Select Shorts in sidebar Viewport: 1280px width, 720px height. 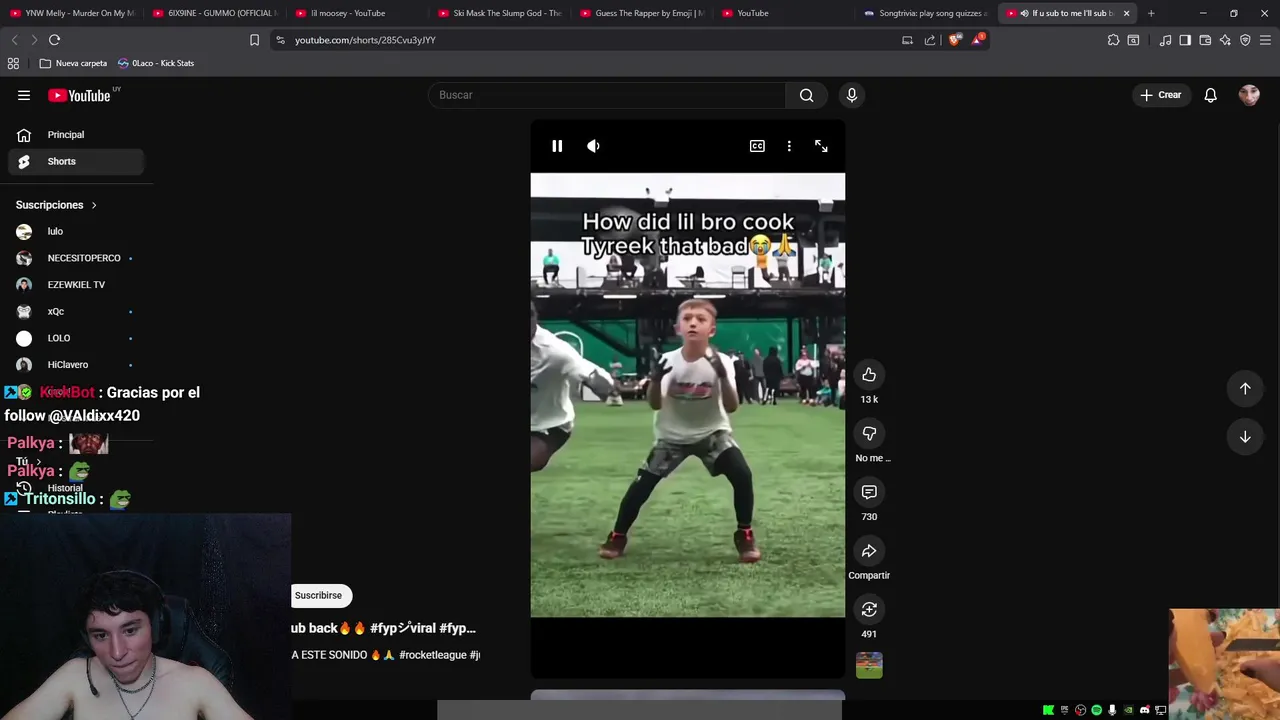[76, 161]
